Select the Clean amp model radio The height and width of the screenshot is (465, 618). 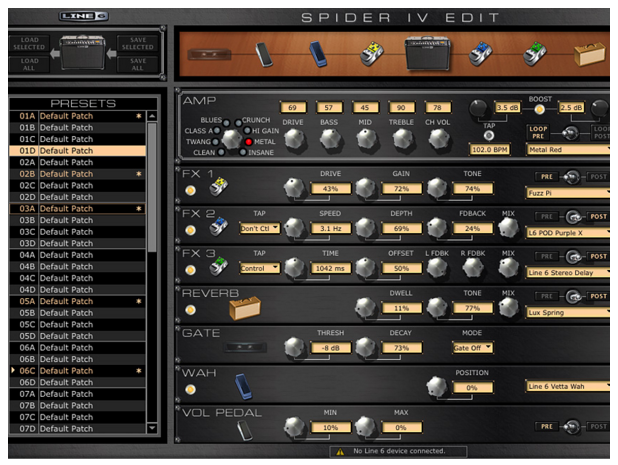pos(221,152)
